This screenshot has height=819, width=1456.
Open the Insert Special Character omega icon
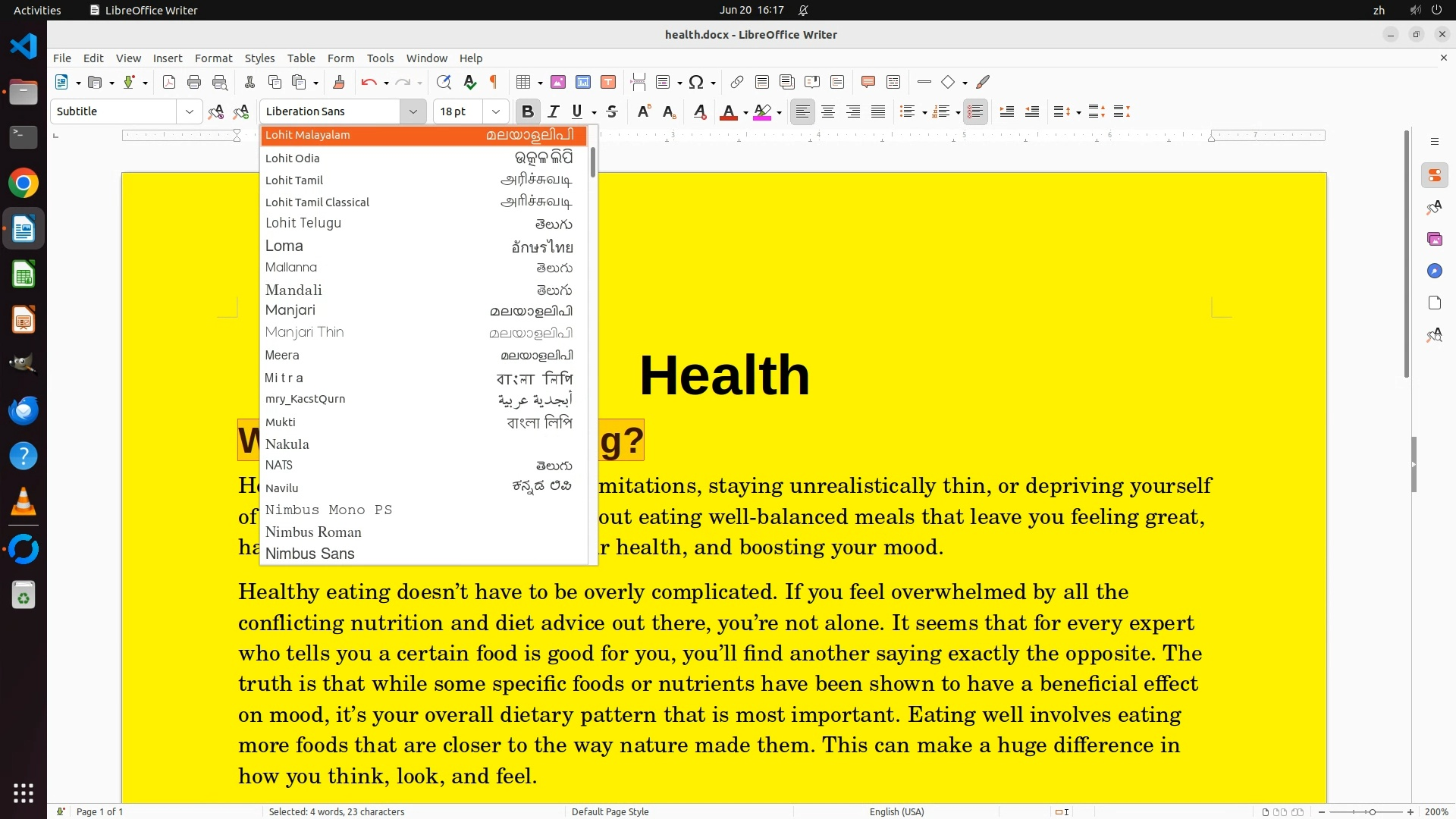(696, 82)
